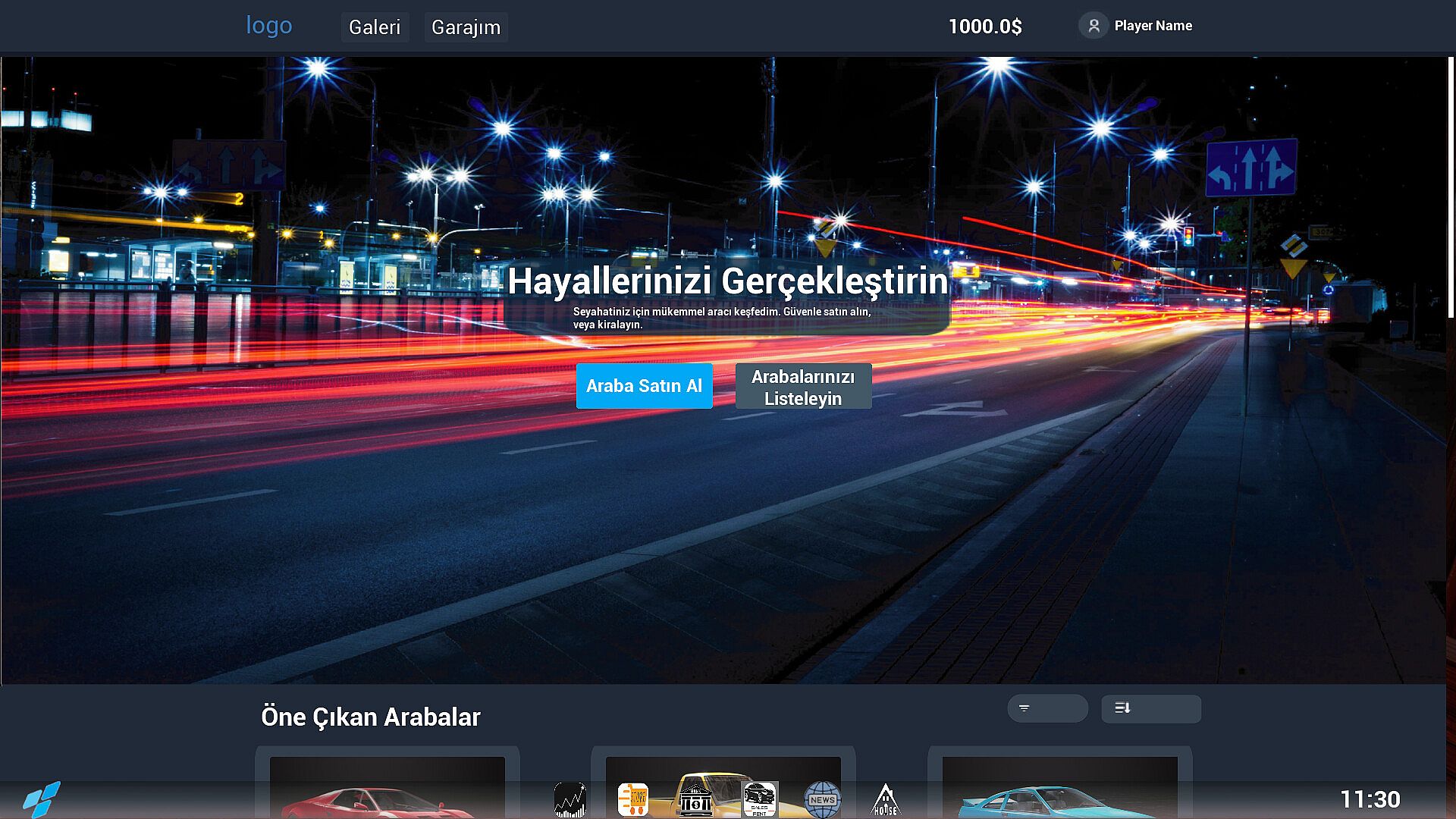Click the 1000.0$ balance display
Viewport: 1456px width, 819px height.
tap(984, 27)
